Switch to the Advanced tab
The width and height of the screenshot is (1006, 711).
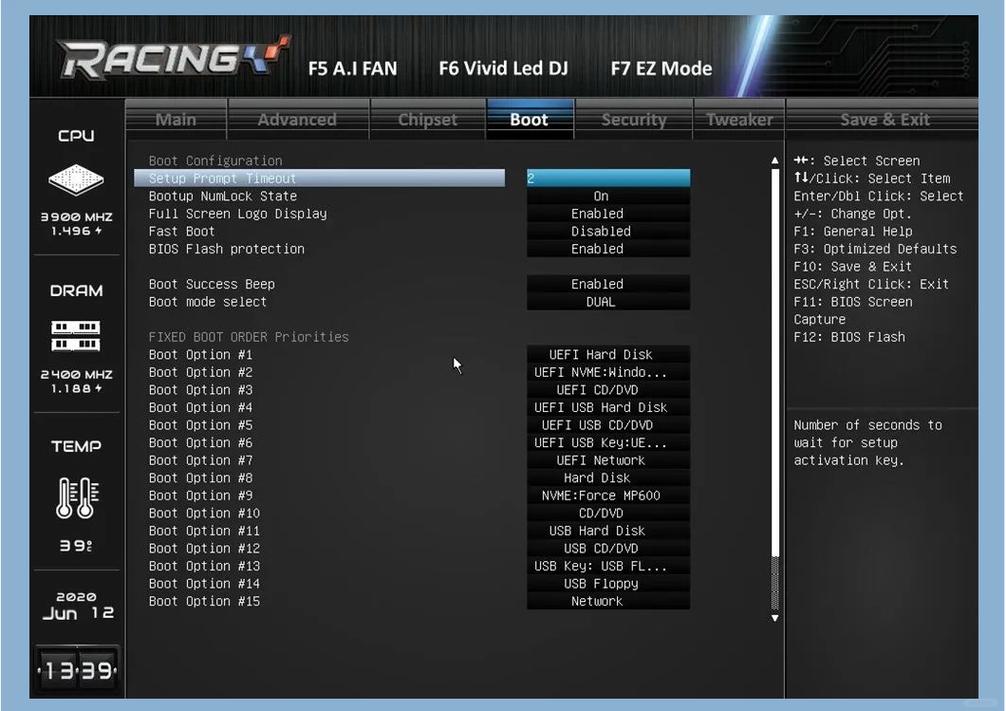pos(297,120)
